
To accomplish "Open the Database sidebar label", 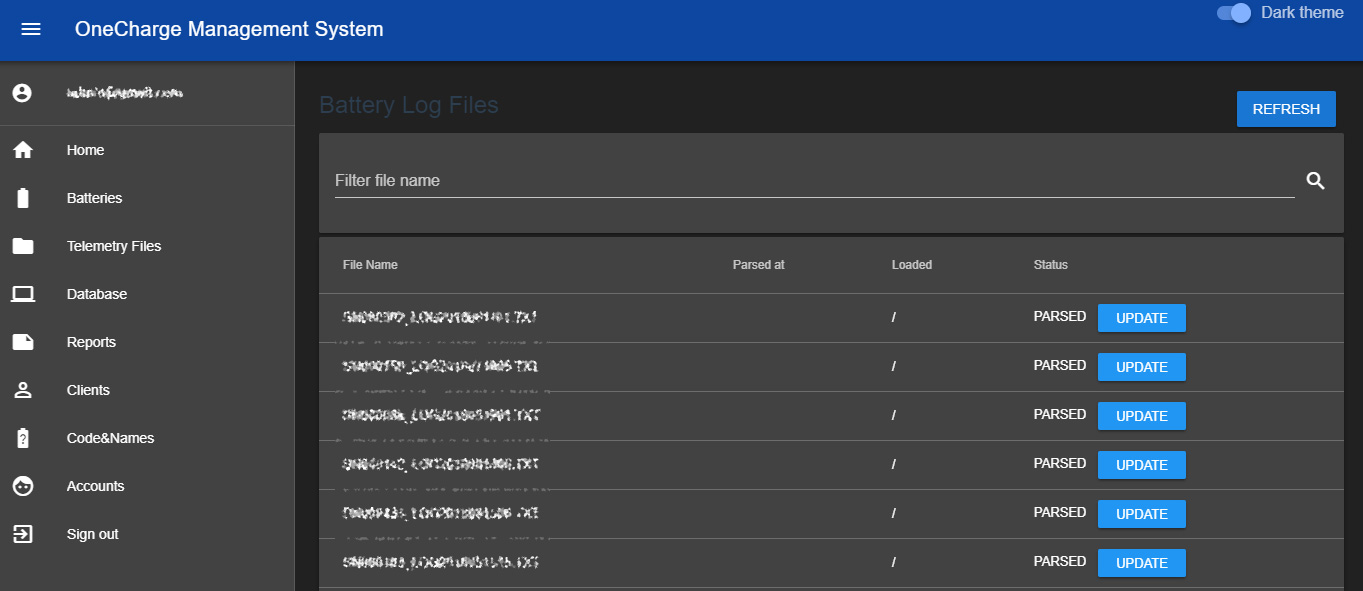I will [x=97, y=294].
